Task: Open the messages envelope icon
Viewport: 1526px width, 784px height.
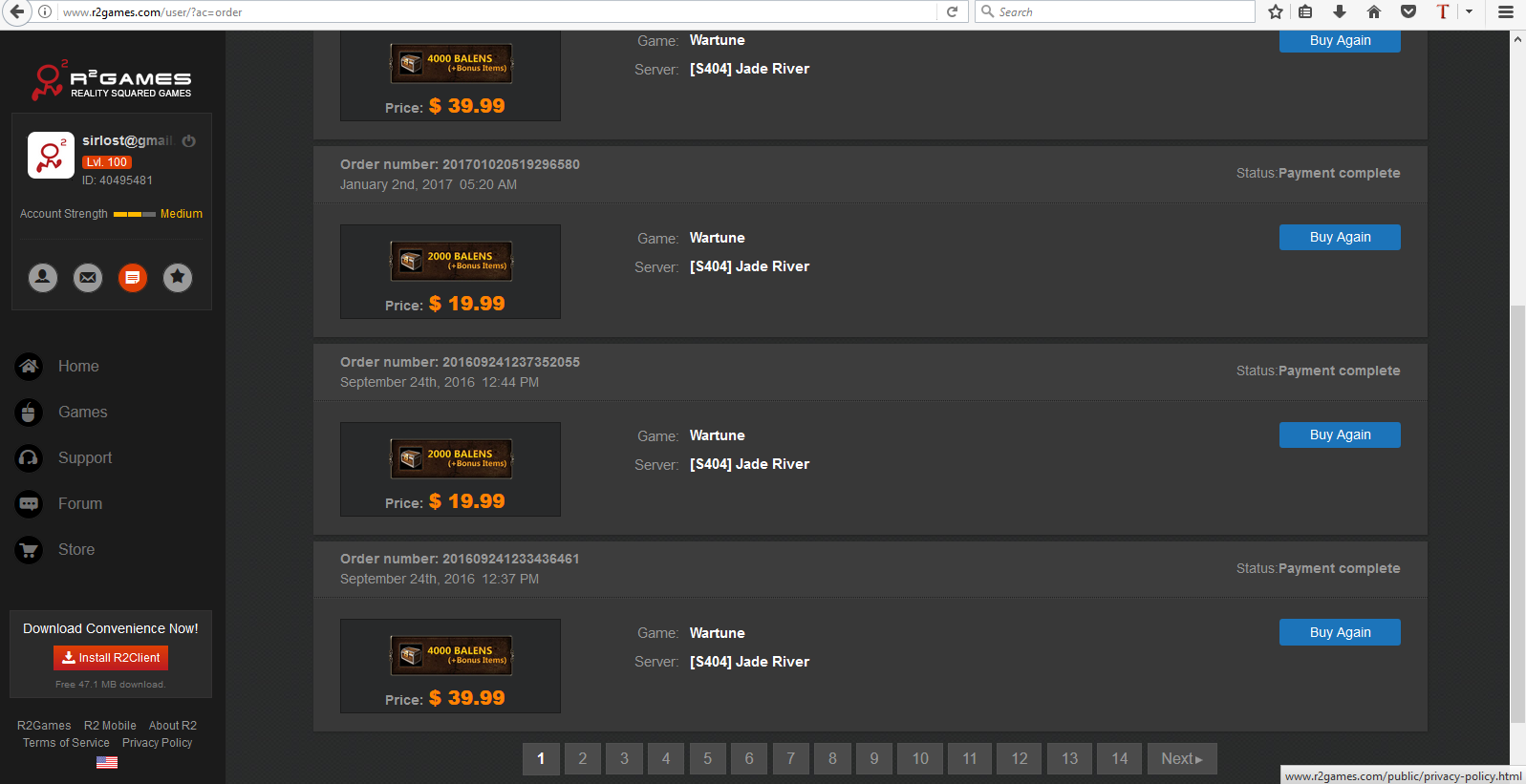Action: click(88, 278)
